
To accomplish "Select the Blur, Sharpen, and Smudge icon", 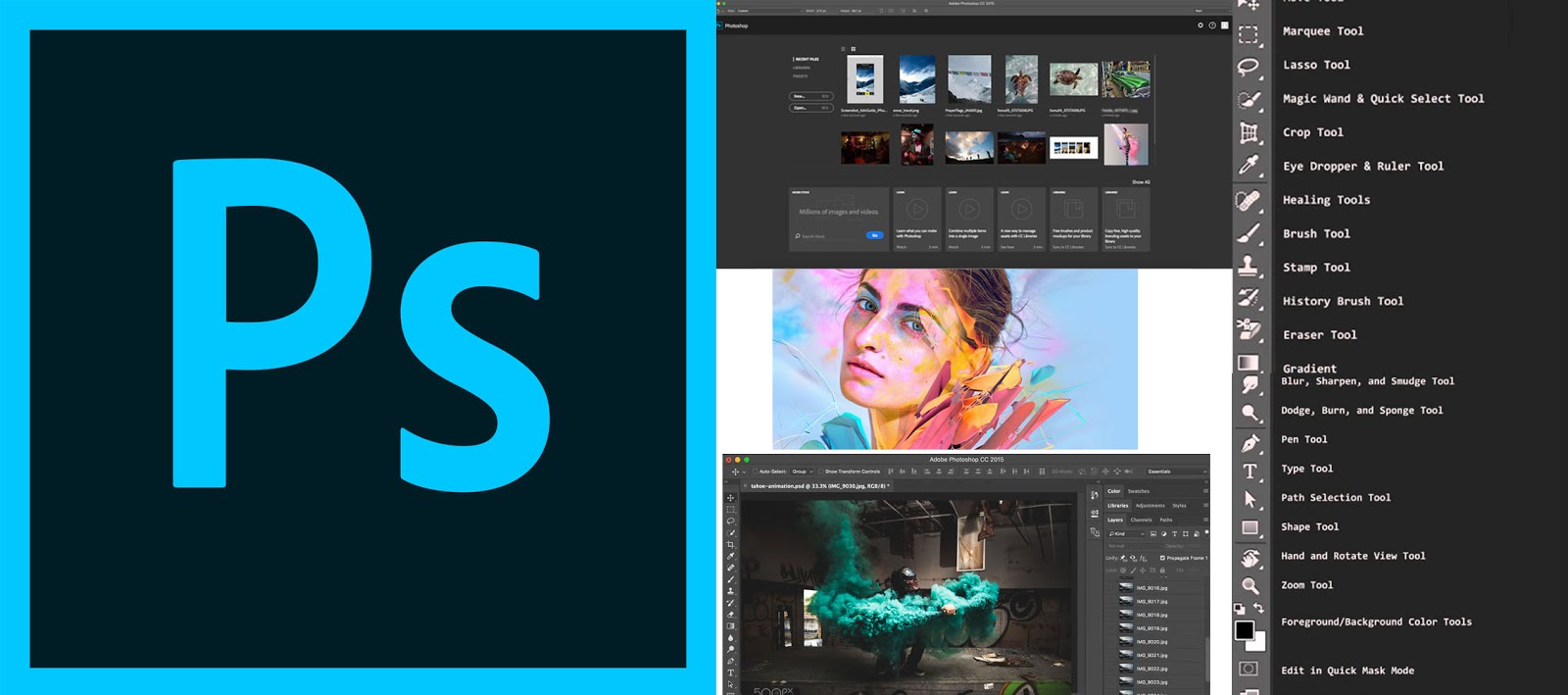I will 1250,385.
